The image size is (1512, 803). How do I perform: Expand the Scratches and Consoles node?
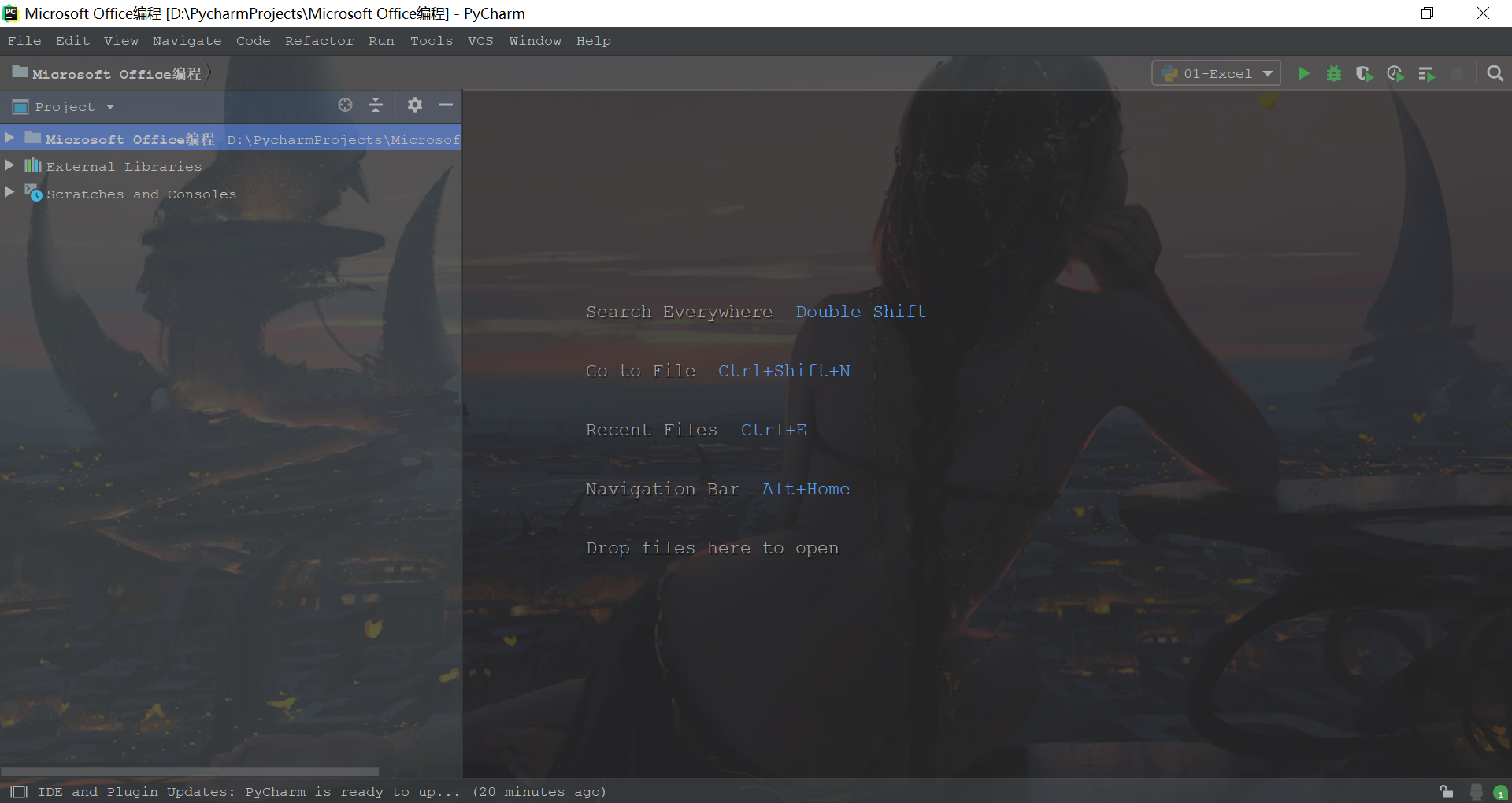[x=9, y=192]
